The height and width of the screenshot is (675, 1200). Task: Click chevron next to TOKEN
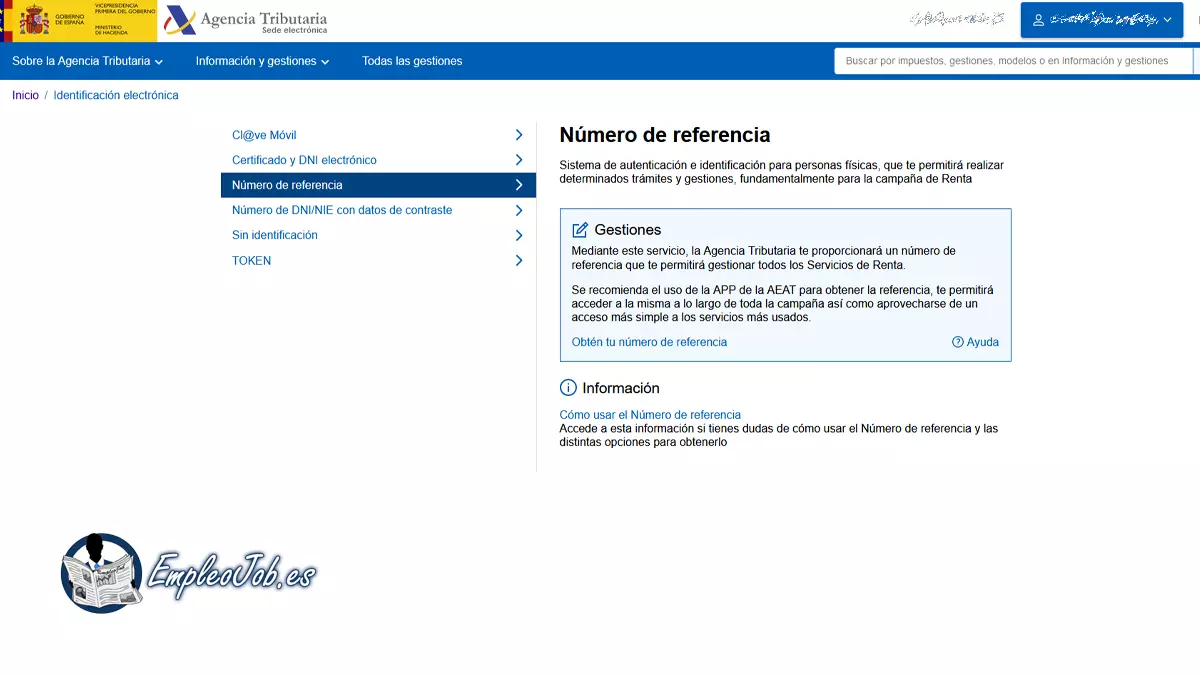coord(519,260)
